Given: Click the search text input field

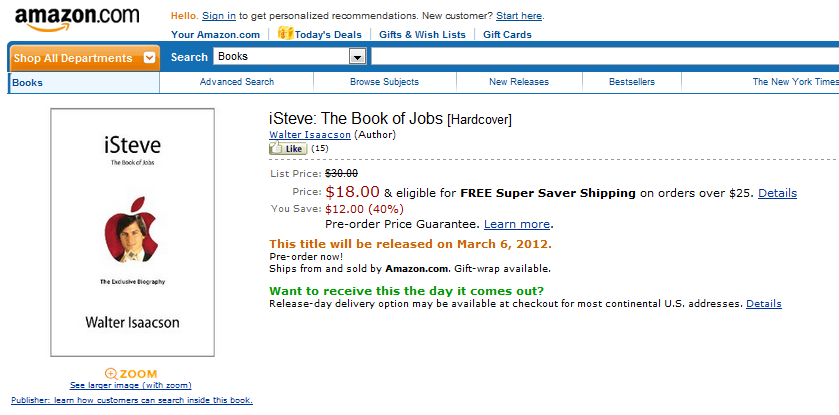Looking at the screenshot, I should (x=605, y=56).
